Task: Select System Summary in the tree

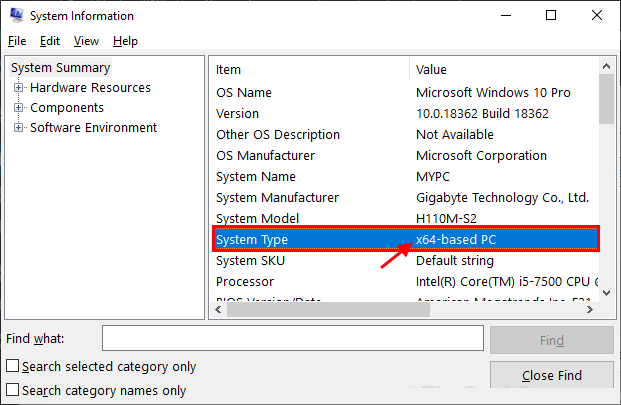Action: point(60,68)
